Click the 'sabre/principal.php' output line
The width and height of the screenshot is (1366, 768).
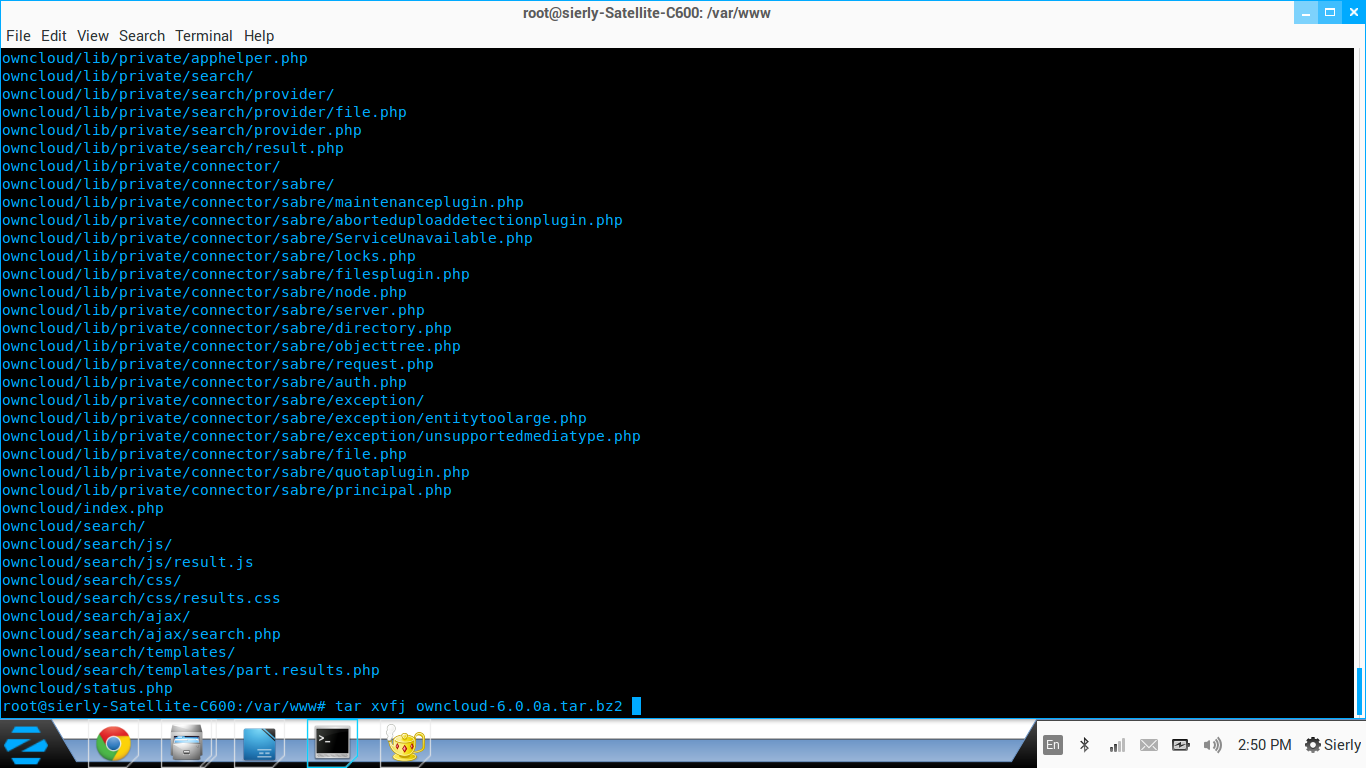pyautogui.click(x=227, y=490)
